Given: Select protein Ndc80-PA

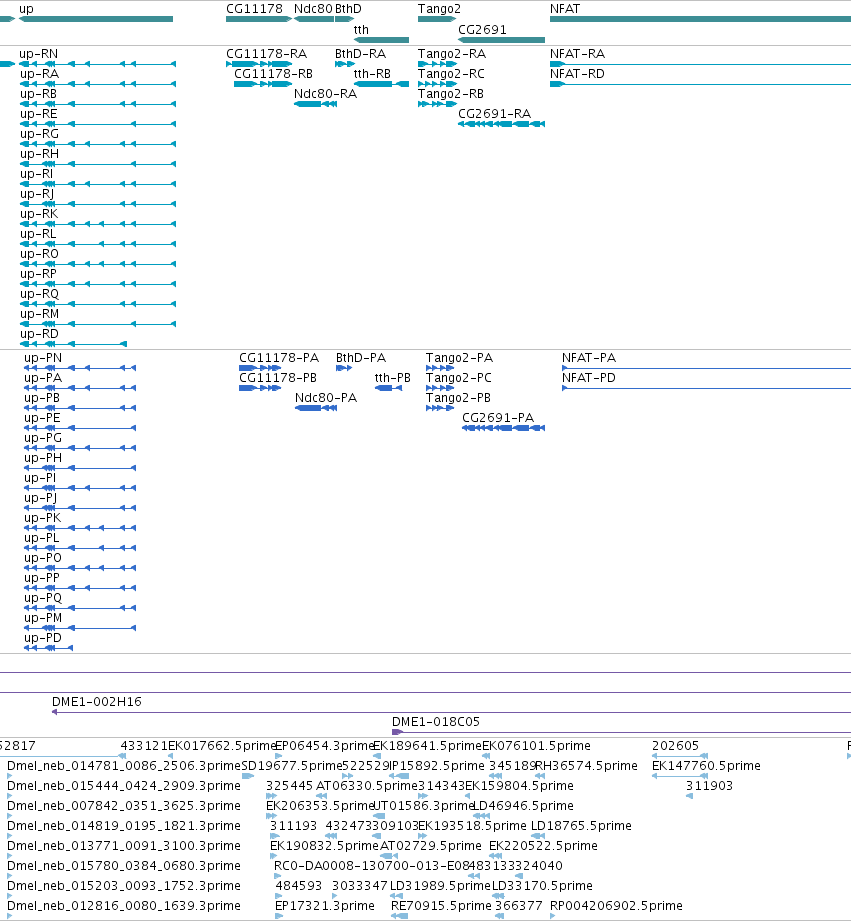Looking at the screenshot, I should 316,408.
